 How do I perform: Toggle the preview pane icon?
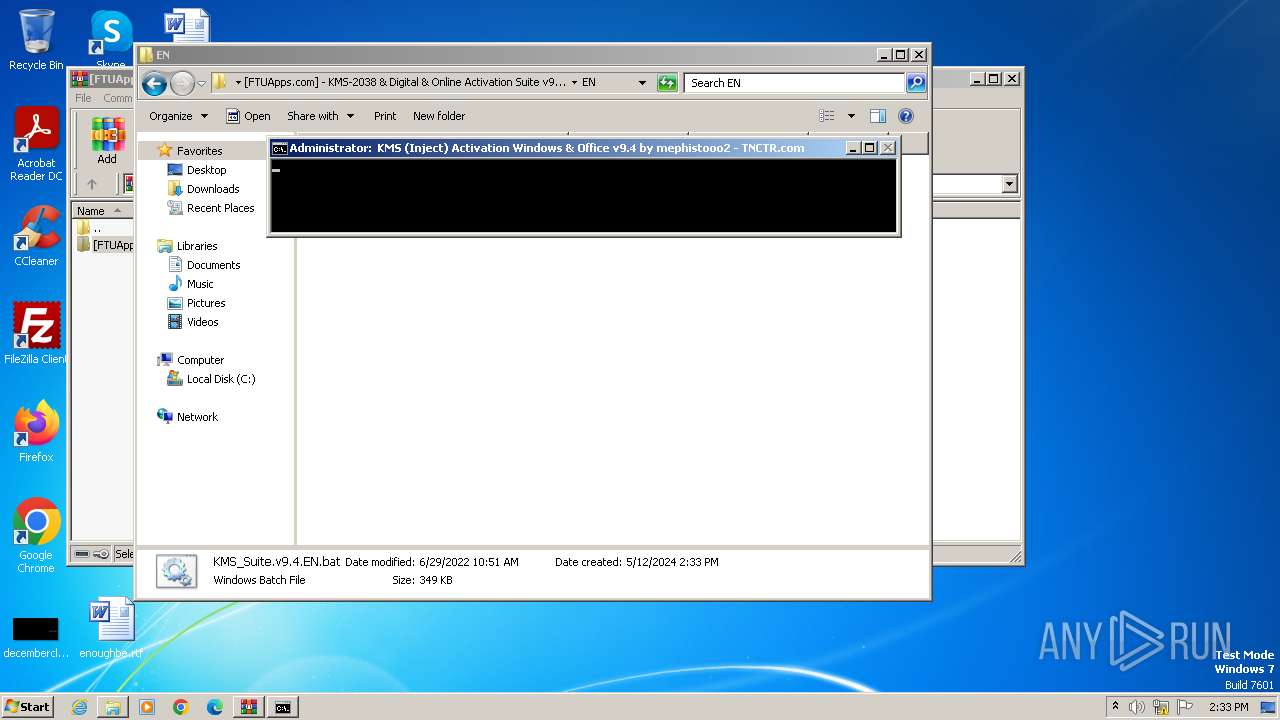(x=877, y=116)
